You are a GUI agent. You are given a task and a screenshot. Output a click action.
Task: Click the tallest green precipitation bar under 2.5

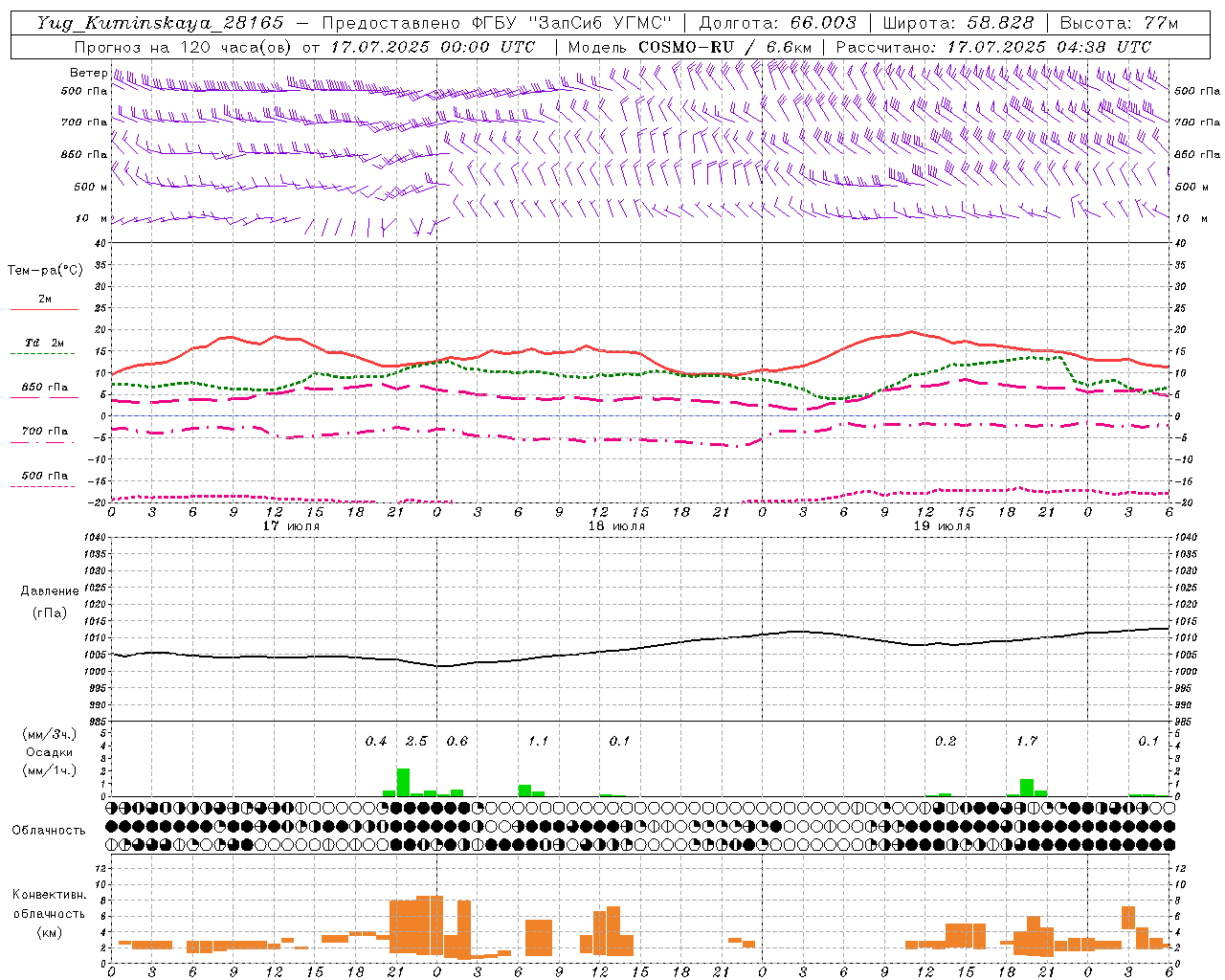pyautogui.click(x=403, y=783)
